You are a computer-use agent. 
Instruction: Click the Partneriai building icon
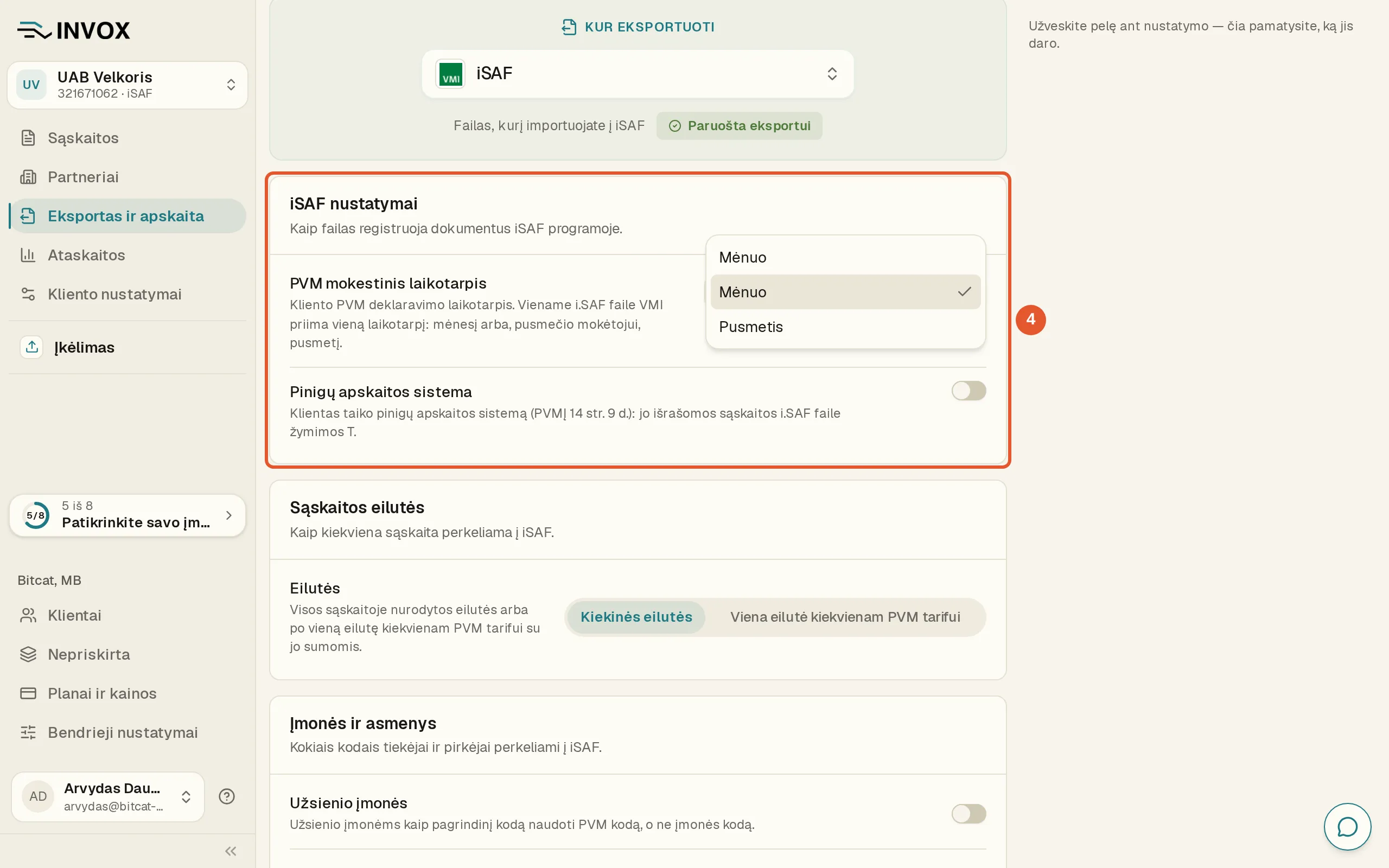click(28, 177)
